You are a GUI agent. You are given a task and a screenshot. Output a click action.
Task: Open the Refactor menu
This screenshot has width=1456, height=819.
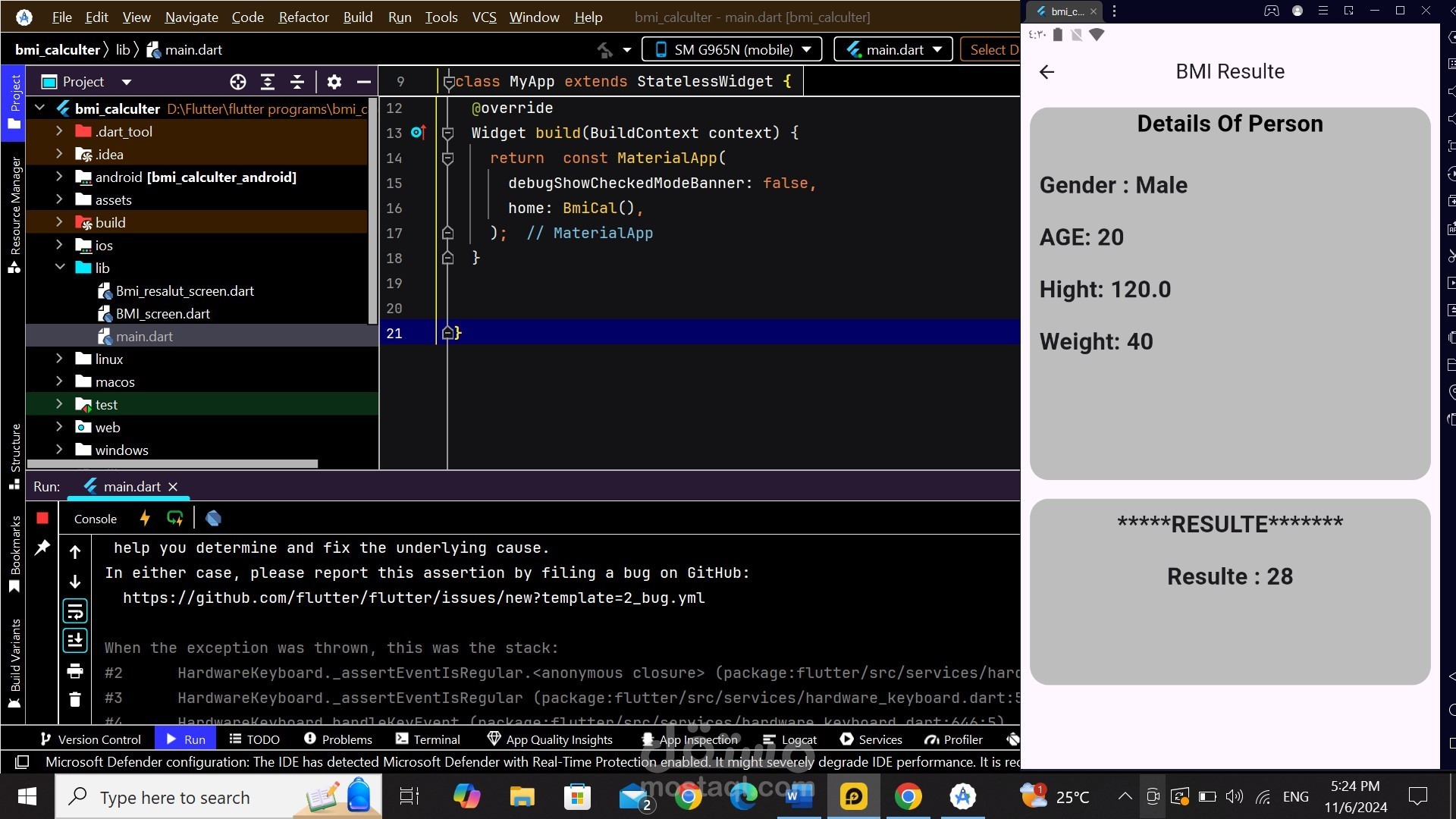pyautogui.click(x=303, y=17)
